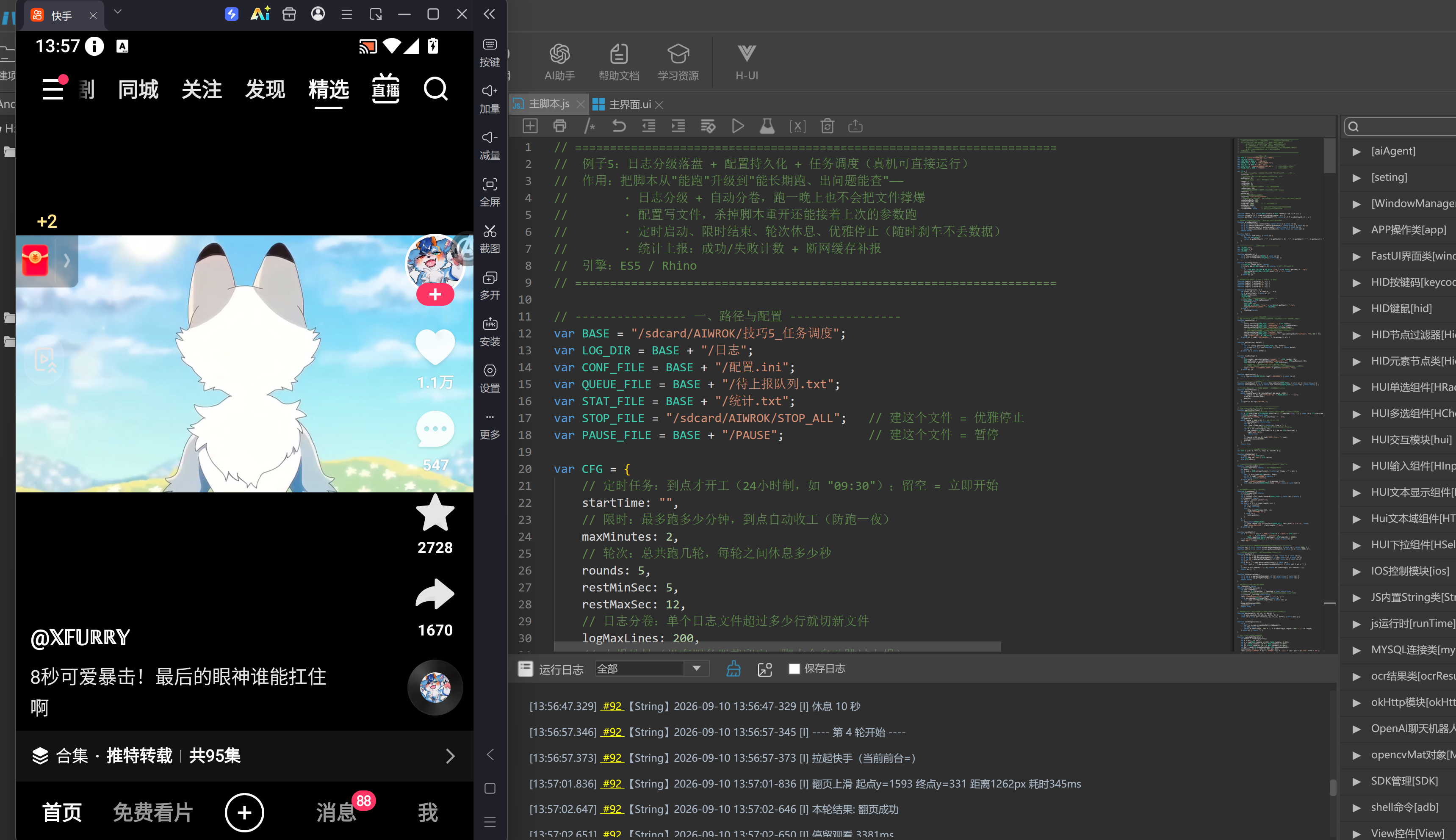Open the 合集 · 推特转载 collection
This screenshot has width=1456, height=840.
tap(244, 756)
